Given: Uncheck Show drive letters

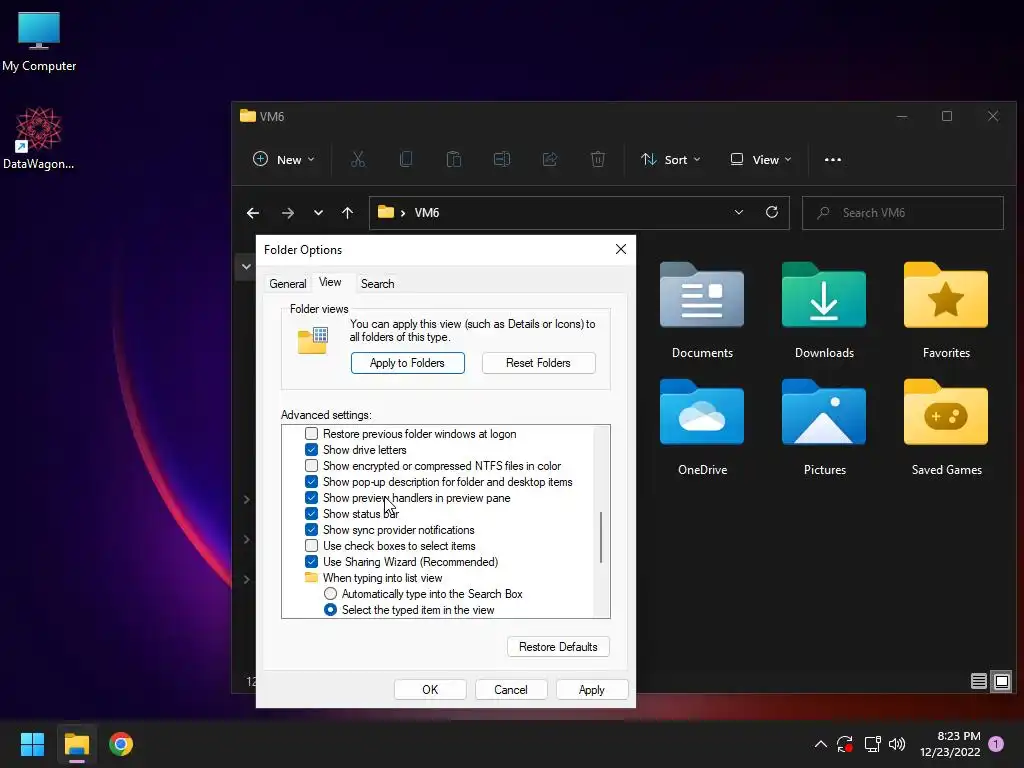Looking at the screenshot, I should pyautogui.click(x=312, y=450).
